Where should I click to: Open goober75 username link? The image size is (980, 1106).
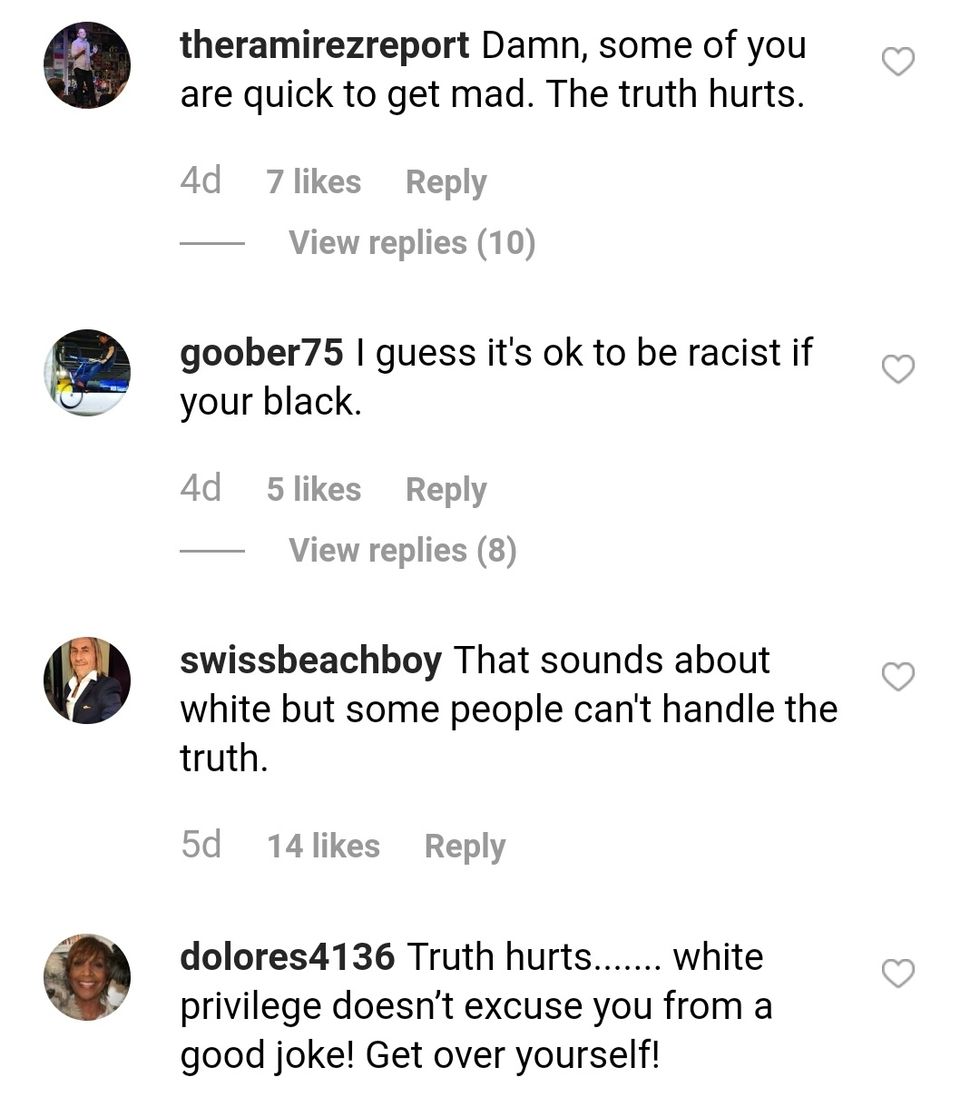(x=262, y=353)
